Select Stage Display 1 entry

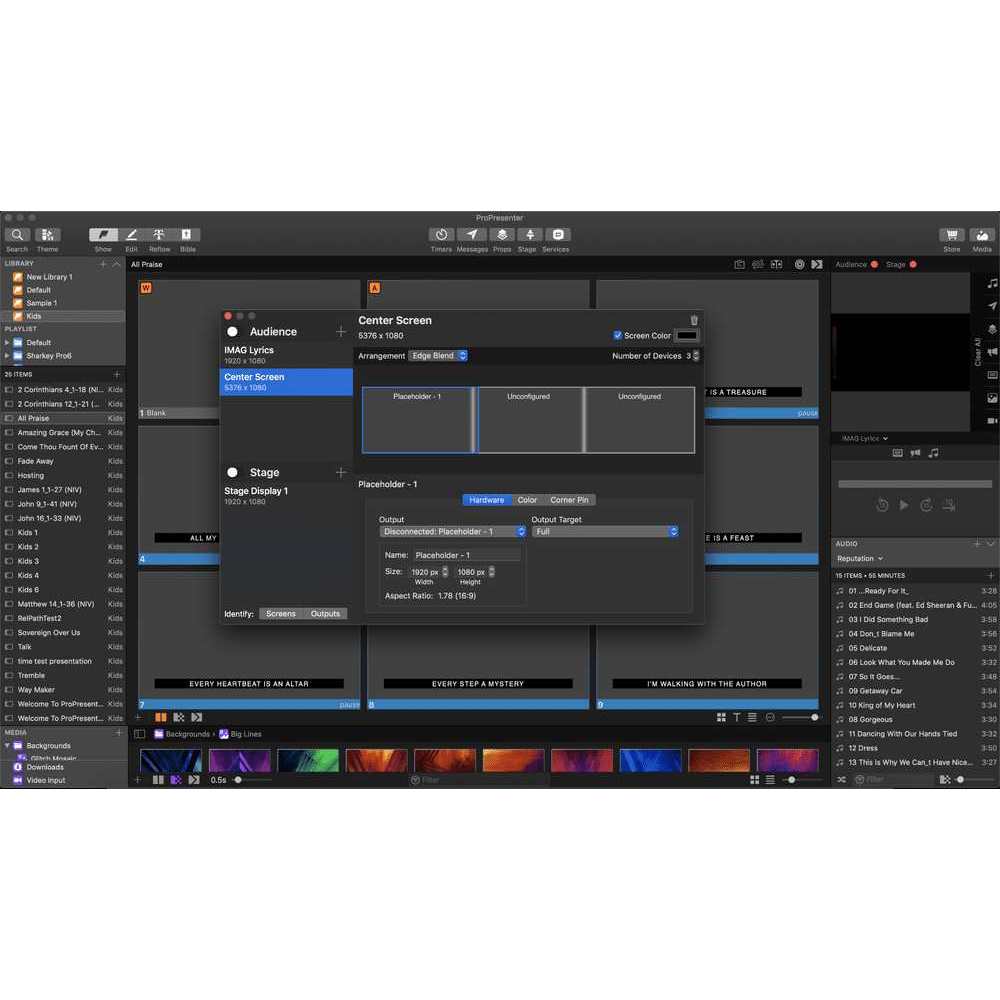click(x=286, y=496)
